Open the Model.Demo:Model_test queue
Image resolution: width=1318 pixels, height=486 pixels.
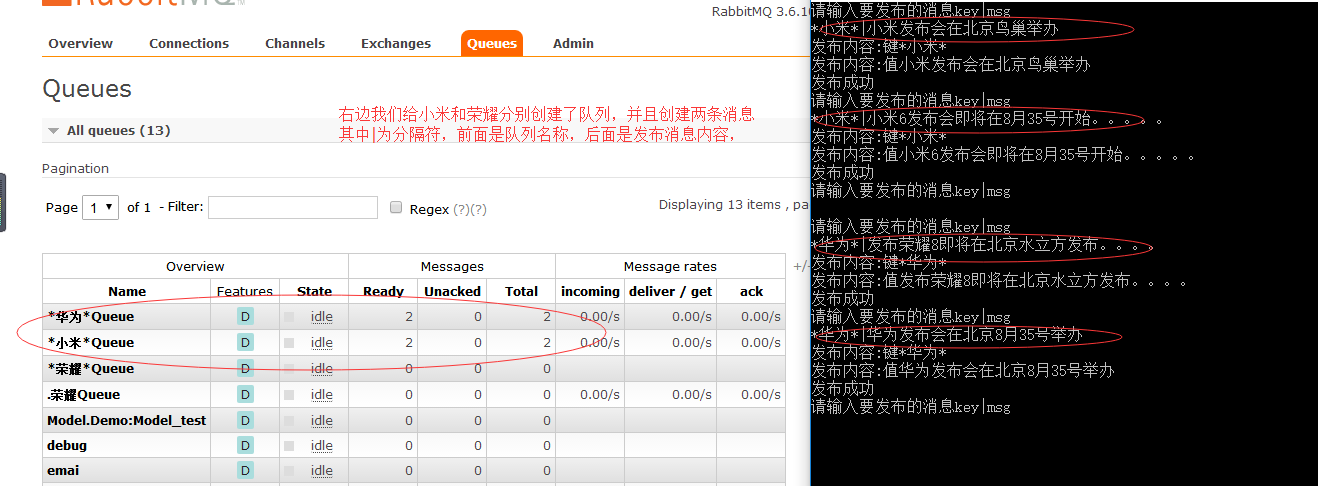click(x=126, y=421)
